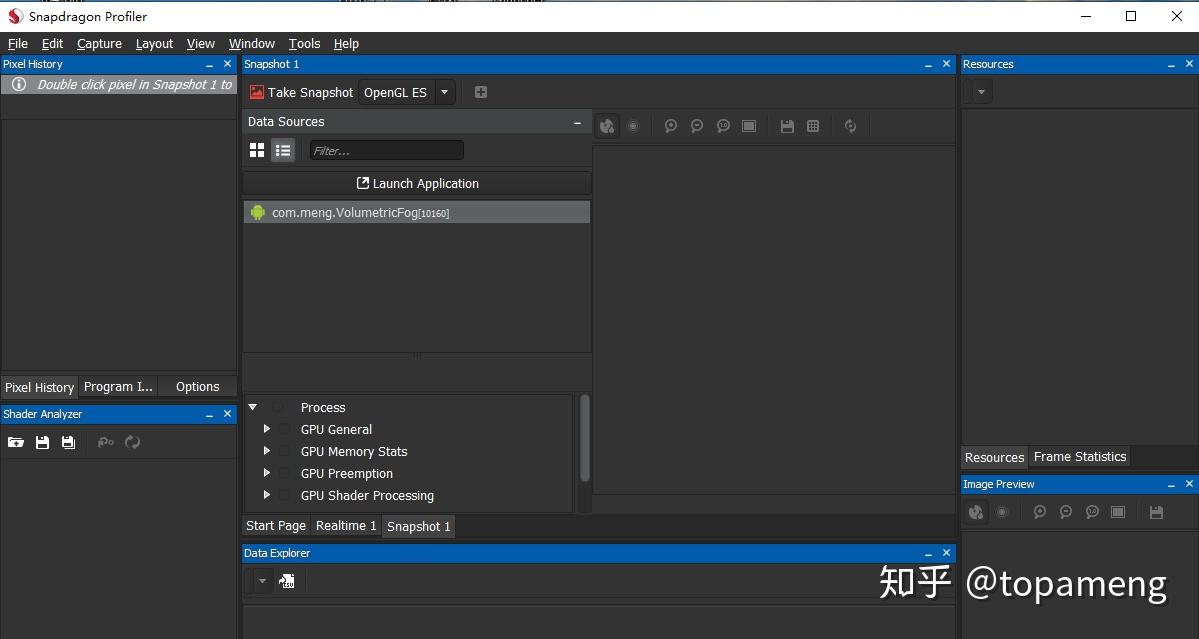Toggle color channels icon in Image Preview
1199x639 pixels.
click(976, 512)
